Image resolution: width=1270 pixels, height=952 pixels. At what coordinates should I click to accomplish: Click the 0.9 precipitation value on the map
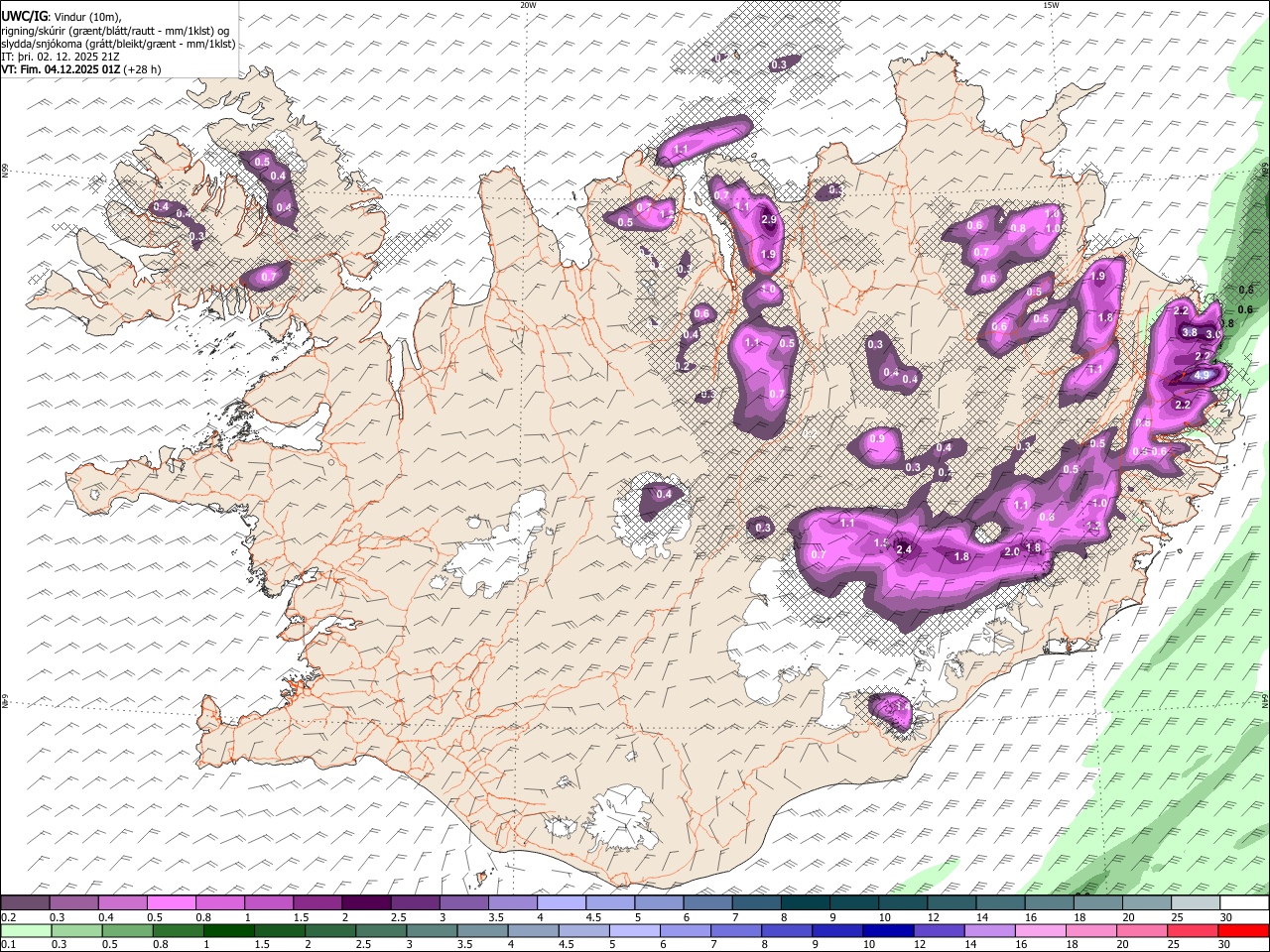point(877,438)
